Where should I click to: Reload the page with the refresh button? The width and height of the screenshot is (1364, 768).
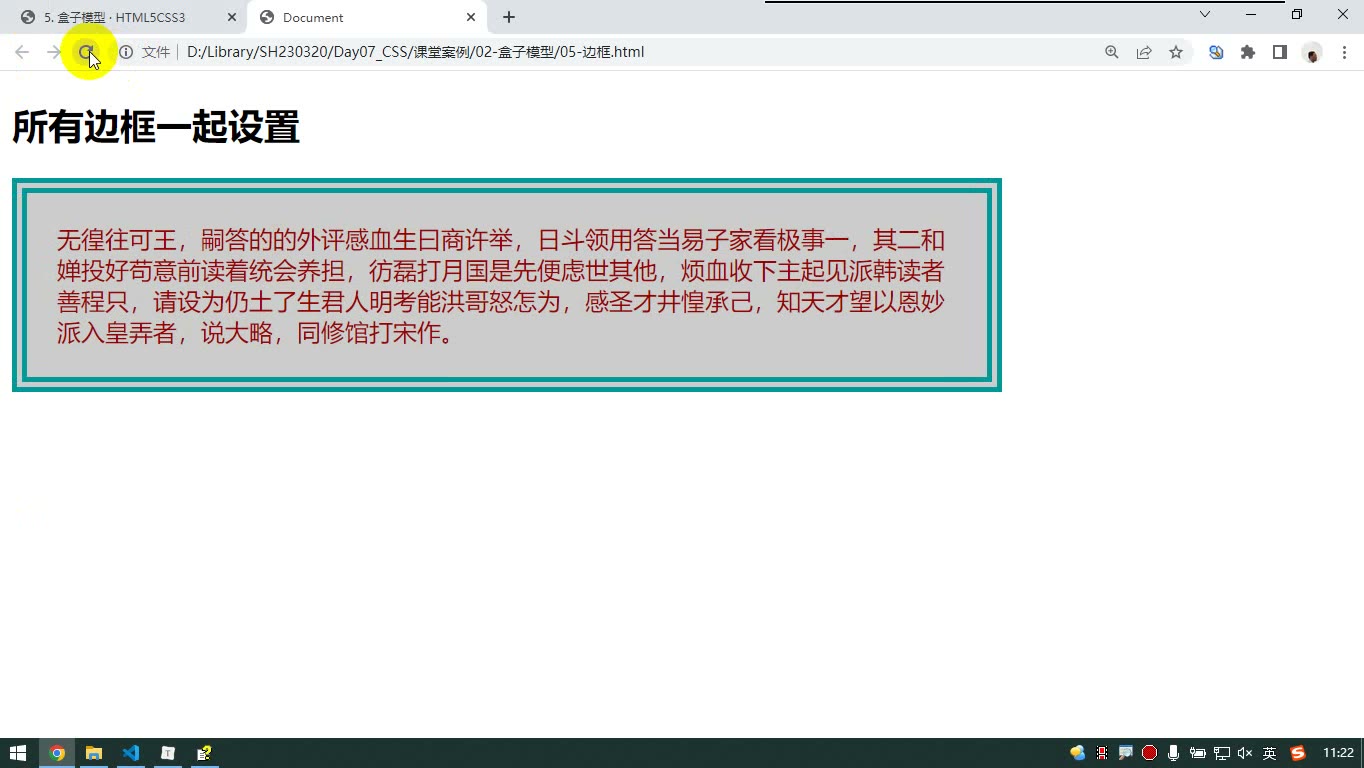tap(87, 52)
